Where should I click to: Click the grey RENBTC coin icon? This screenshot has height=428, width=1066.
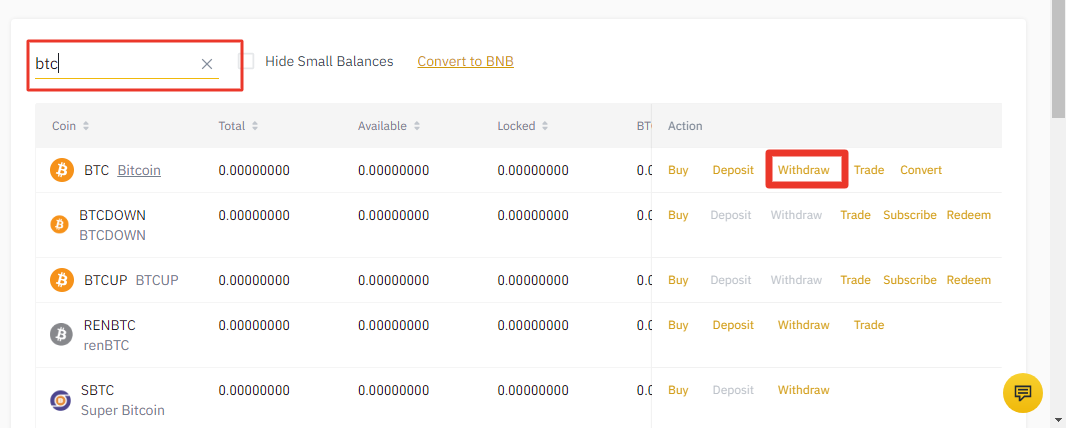click(61, 334)
